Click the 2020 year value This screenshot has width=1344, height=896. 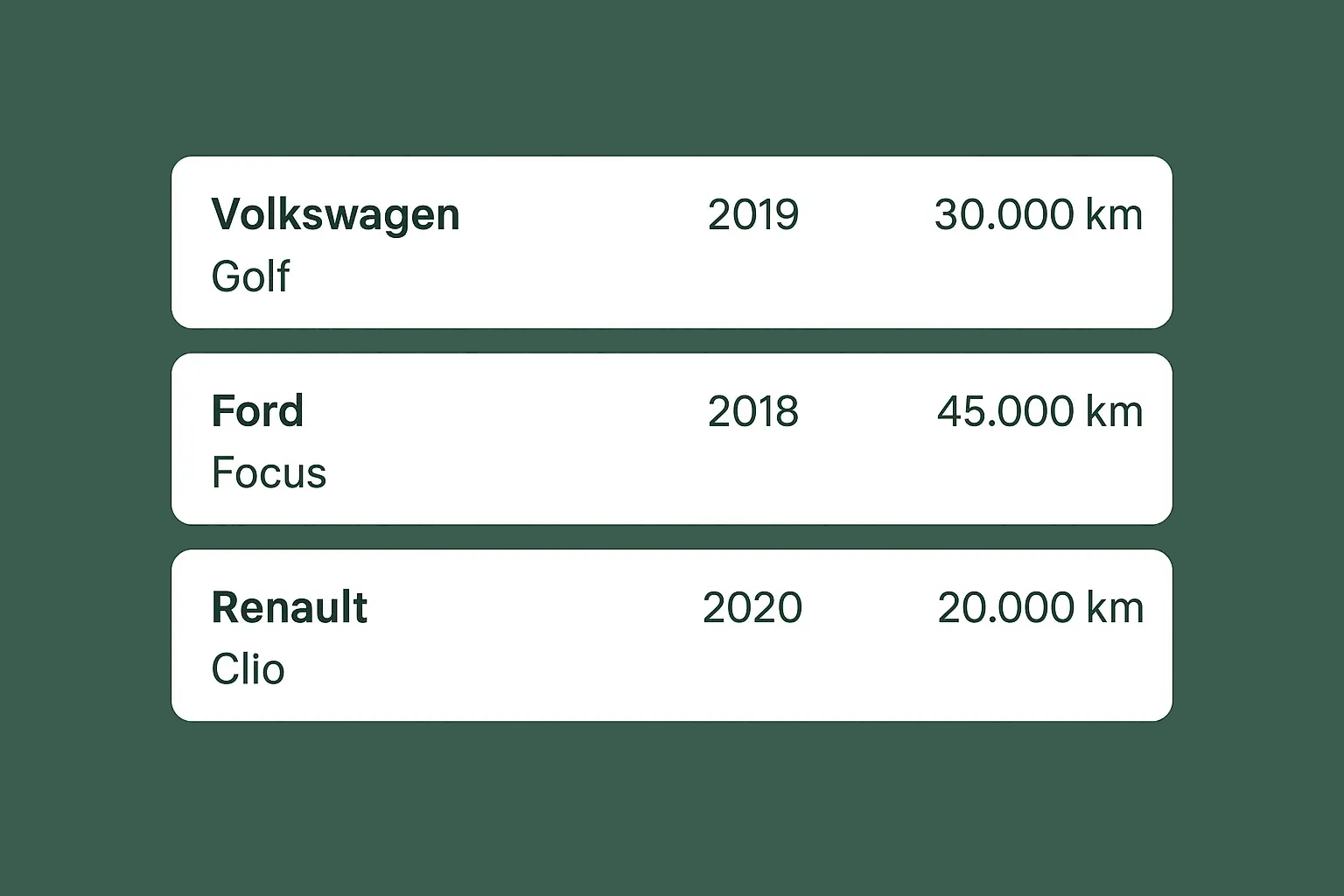click(752, 607)
